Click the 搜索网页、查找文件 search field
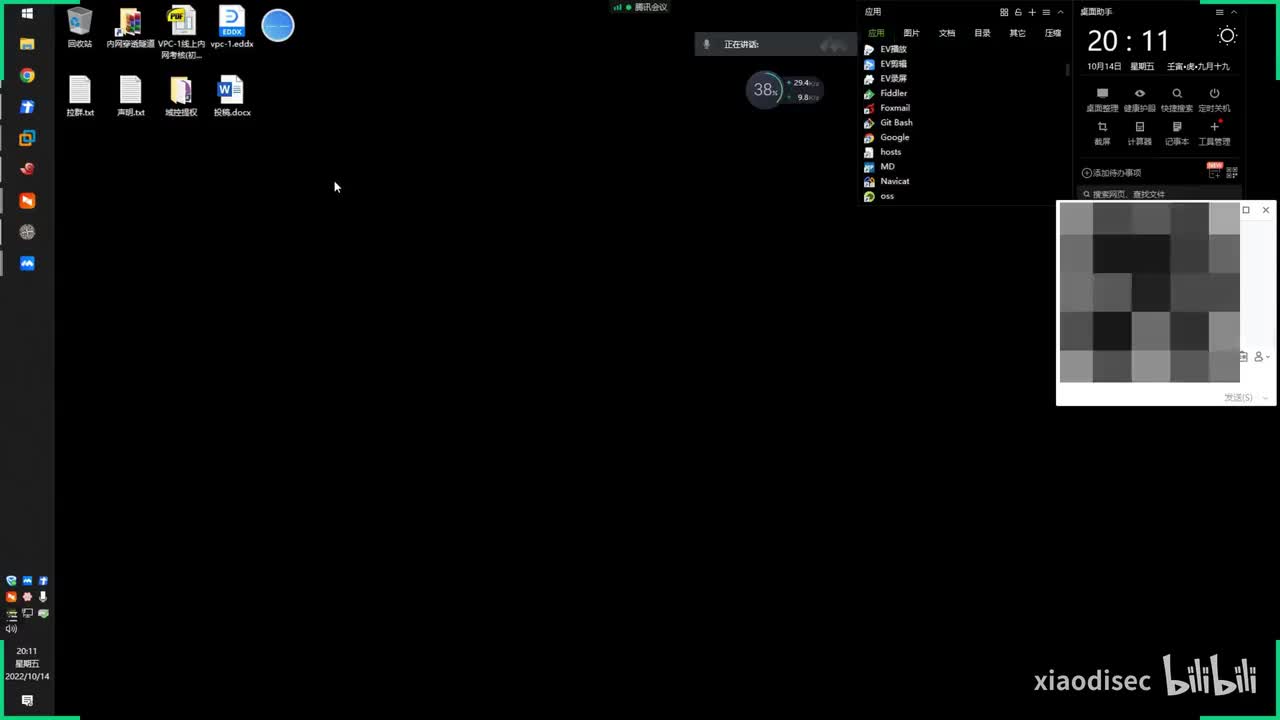This screenshot has height=720, width=1280. point(1160,194)
